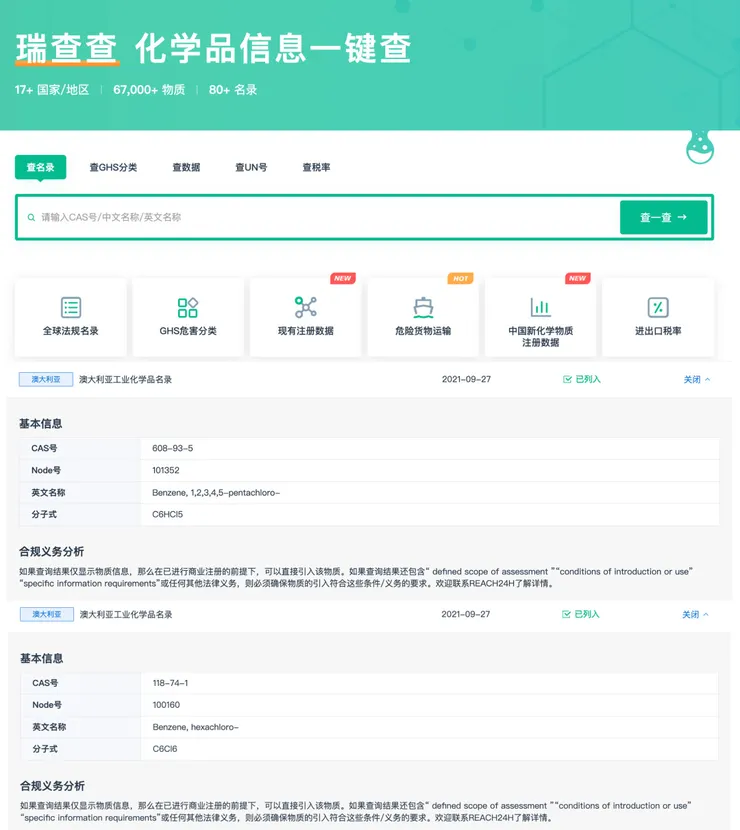Screen dimensions: 740x830
Task: Click the name Benzene, 1,2,3,4,5-pentachloro-
Action: point(216,492)
